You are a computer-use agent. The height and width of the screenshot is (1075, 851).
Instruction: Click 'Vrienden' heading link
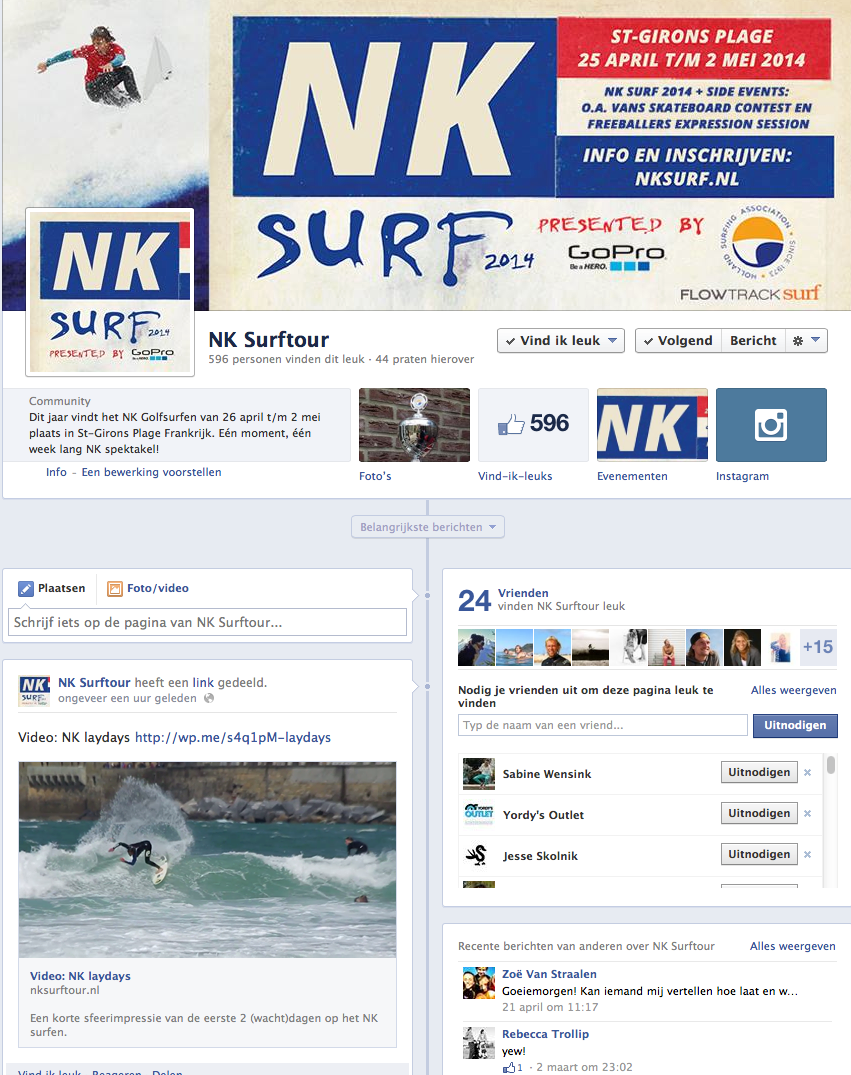tap(523, 593)
